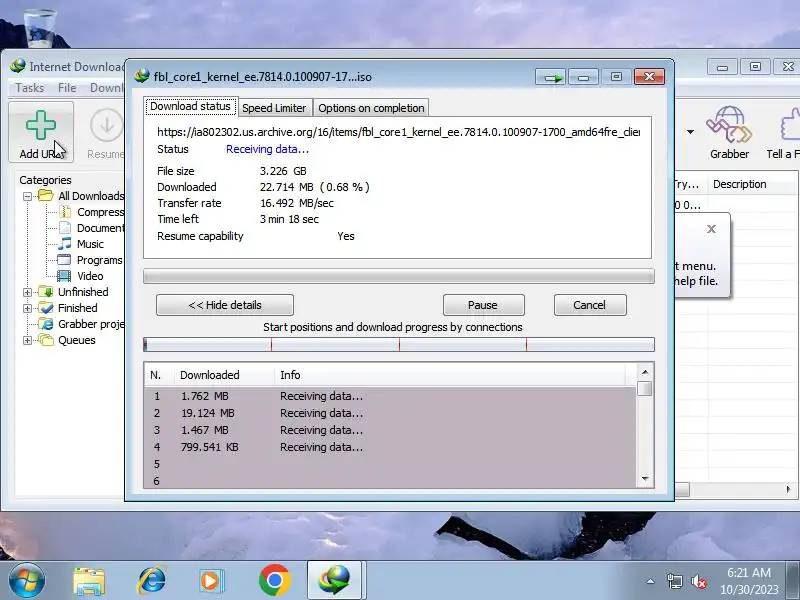Image resolution: width=800 pixels, height=600 pixels.
Task: Click the green arrow button in dialog title bar
Action: (551, 77)
